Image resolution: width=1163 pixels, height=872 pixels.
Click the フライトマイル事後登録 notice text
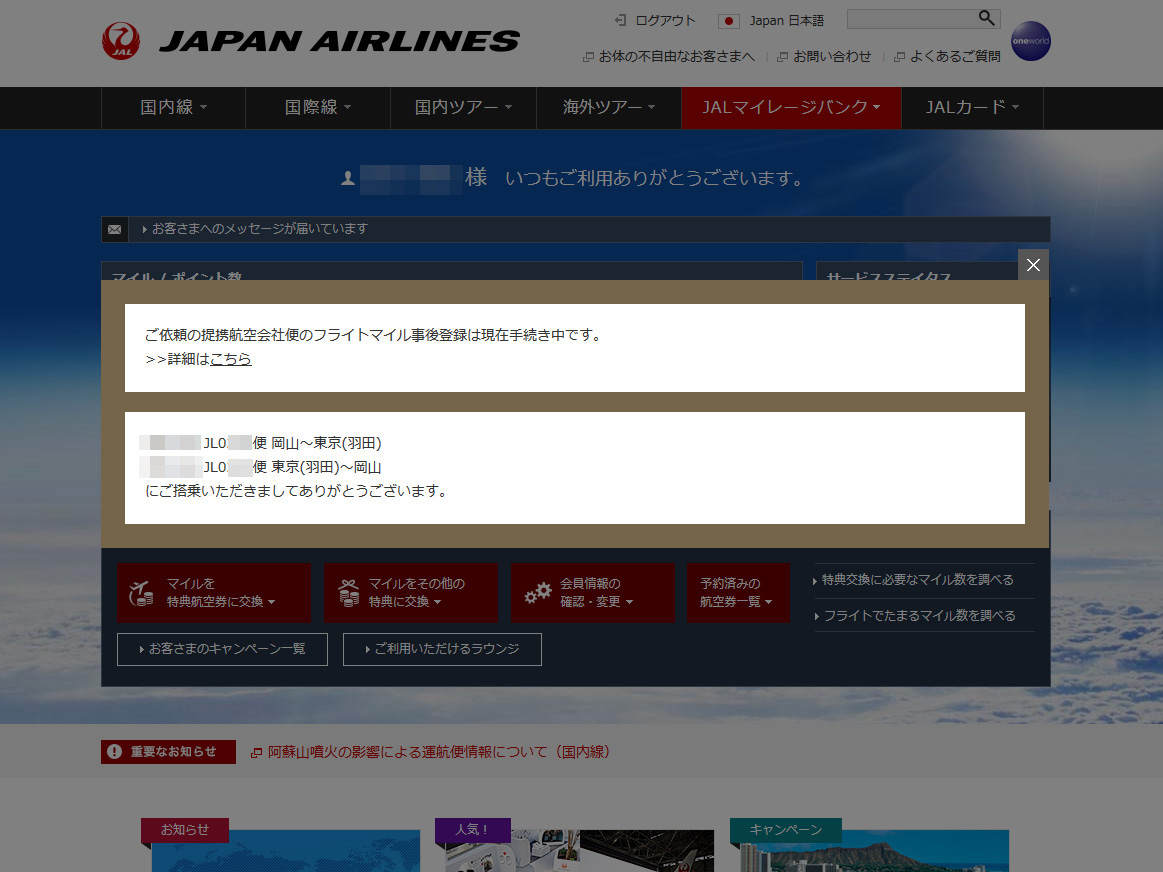(x=372, y=335)
